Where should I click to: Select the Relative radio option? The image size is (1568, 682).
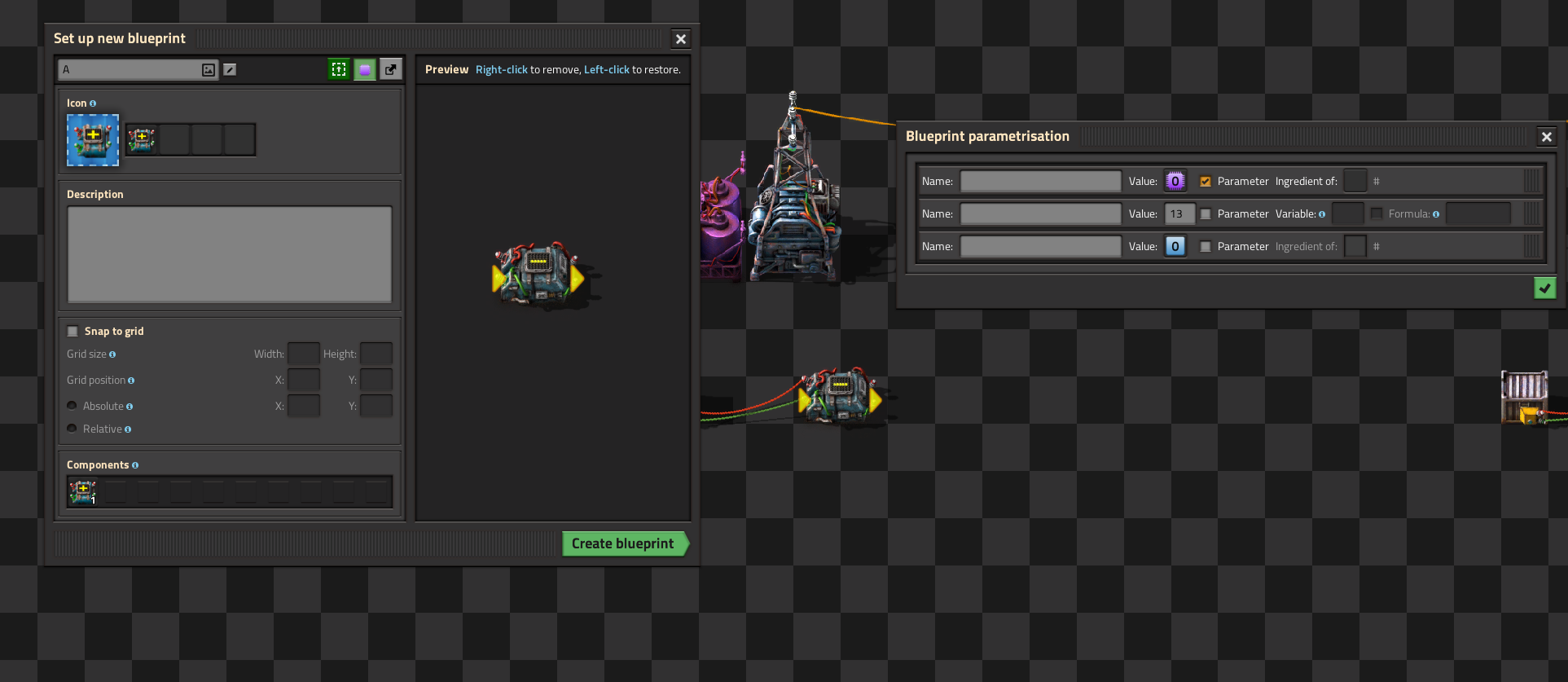point(72,429)
